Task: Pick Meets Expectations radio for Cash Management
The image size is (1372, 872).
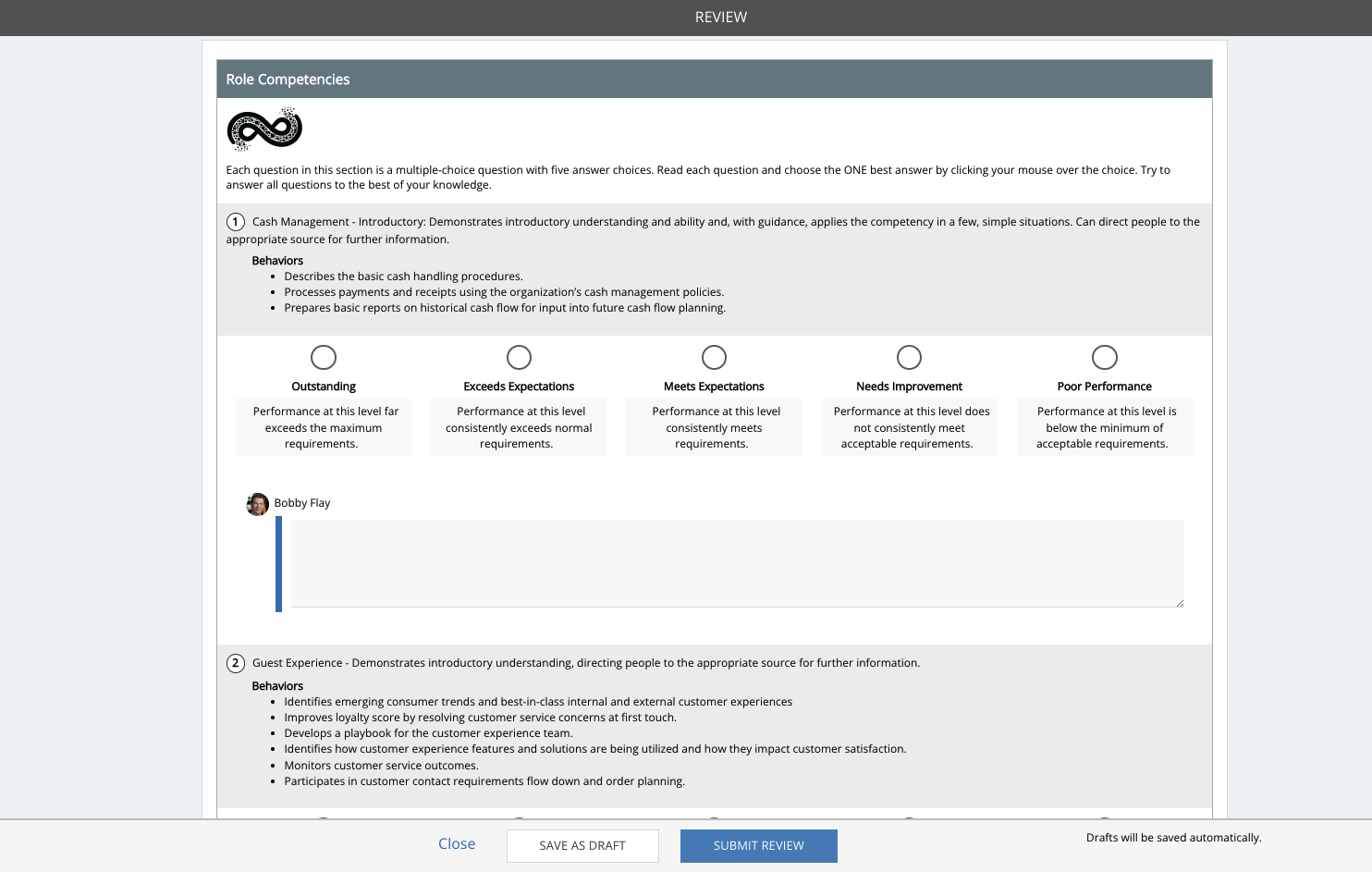Action: point(714,357)
